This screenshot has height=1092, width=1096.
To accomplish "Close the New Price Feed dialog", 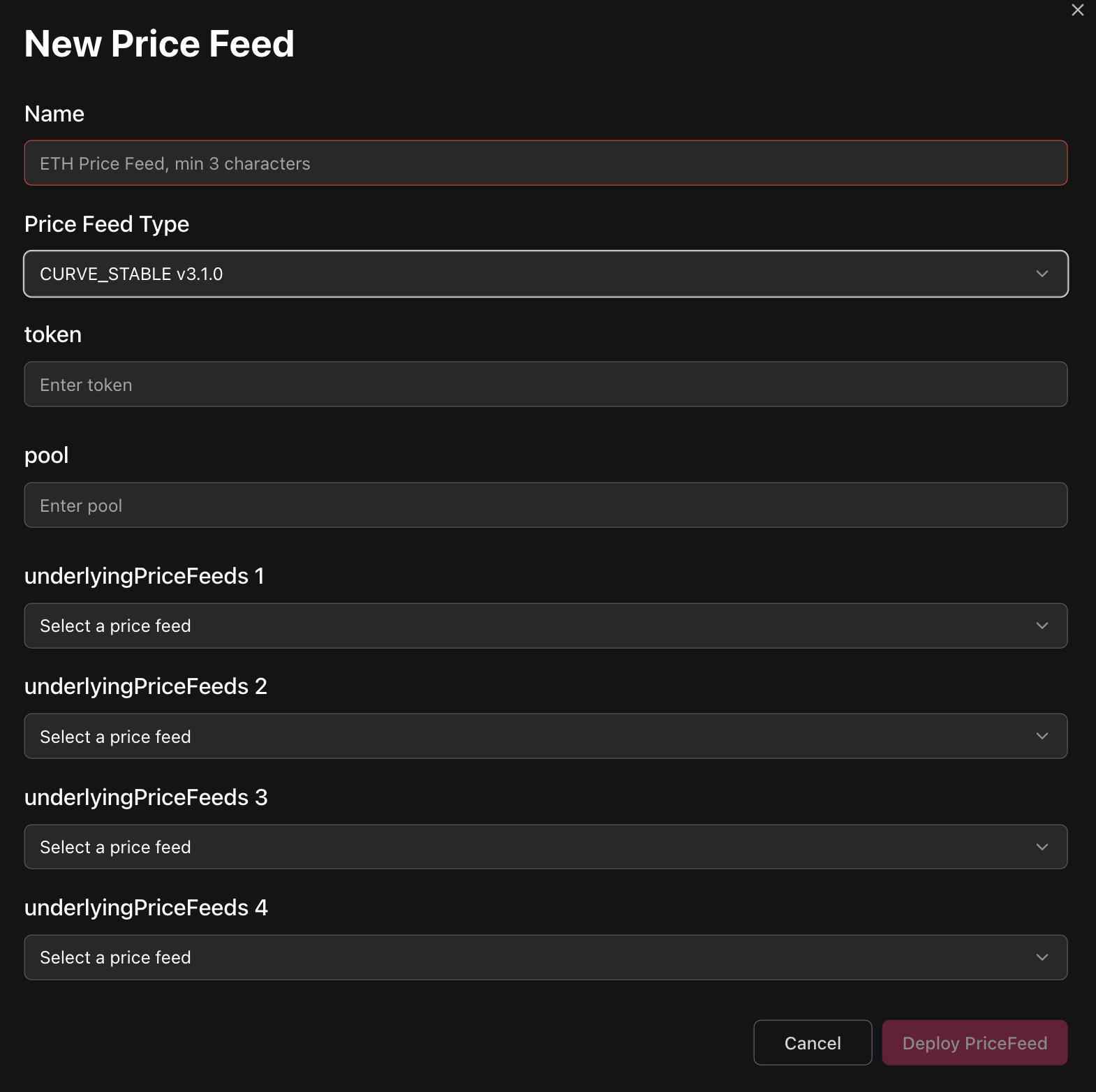I will pos(1077,10).
